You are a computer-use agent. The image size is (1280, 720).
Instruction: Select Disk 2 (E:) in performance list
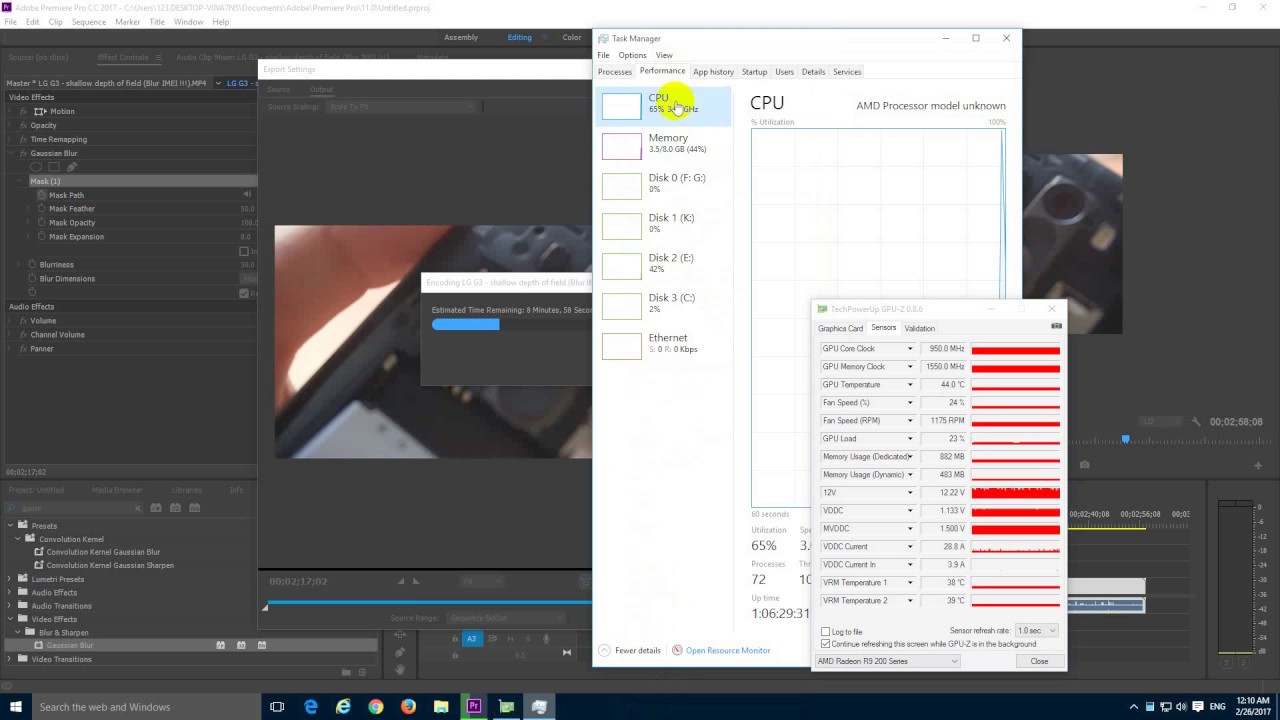click(664, 266)
